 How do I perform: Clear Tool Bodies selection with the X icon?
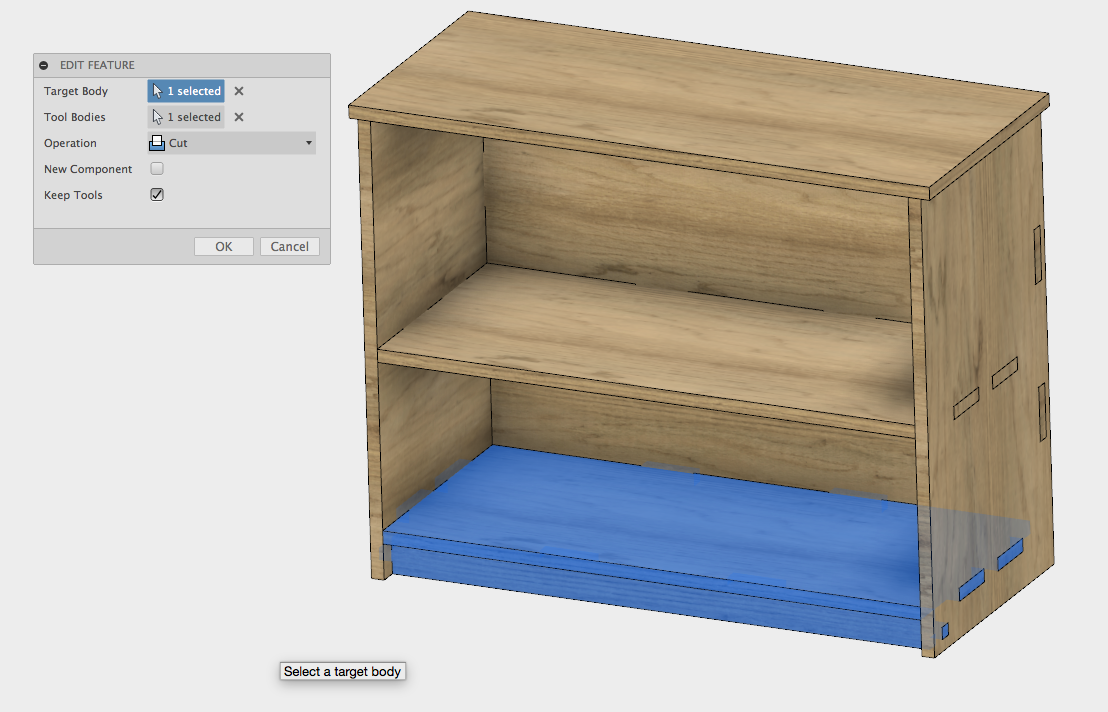click(237, 117)
